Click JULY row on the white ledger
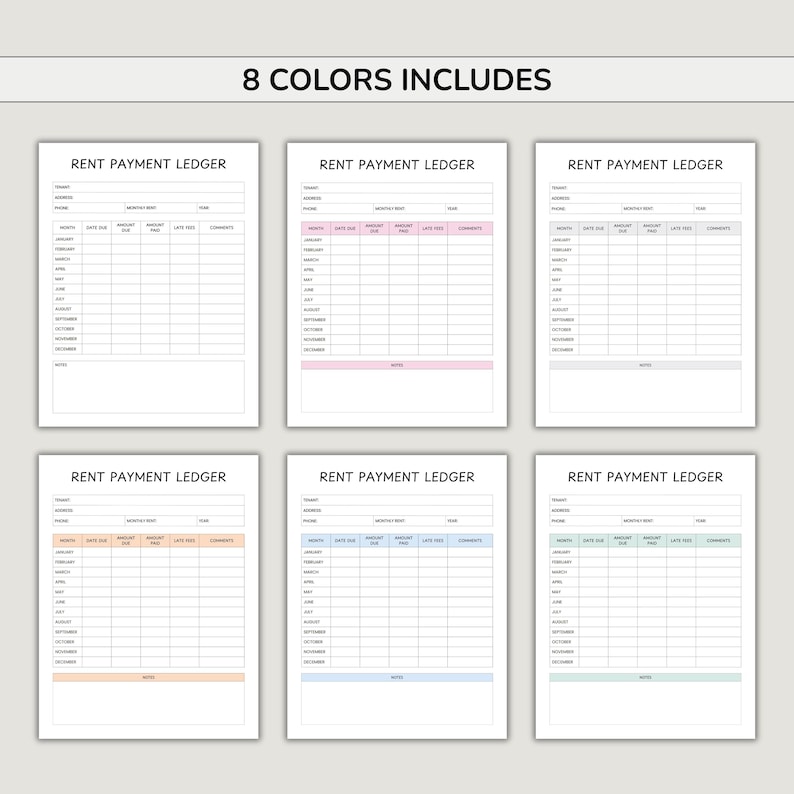The image size is (794, 794). pyautogui.click(x=148, y=299)
